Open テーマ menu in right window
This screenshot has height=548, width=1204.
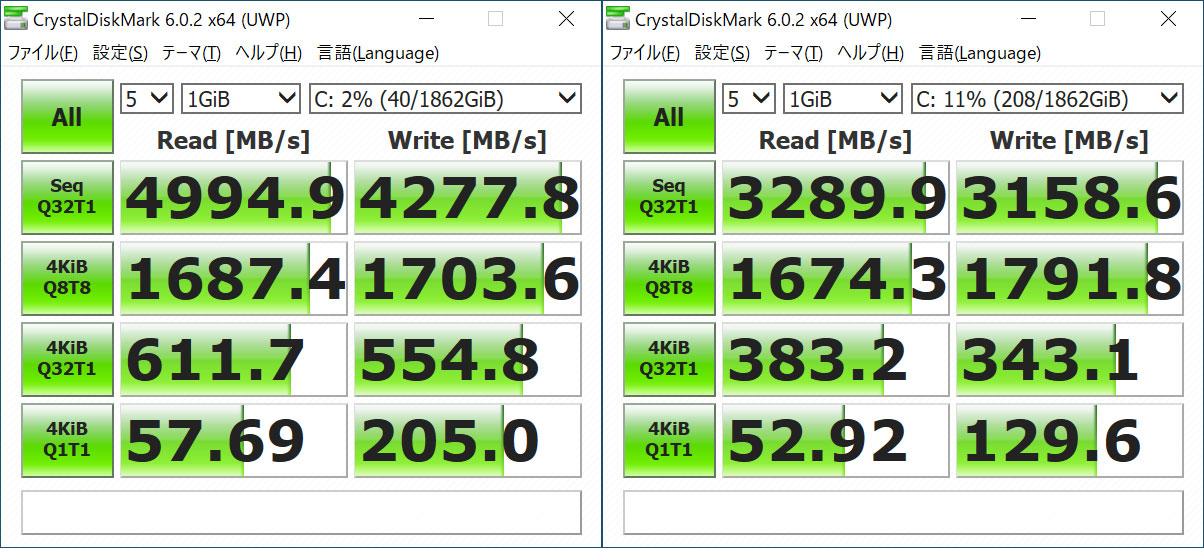pyautogui.click(x=794, y=53)
